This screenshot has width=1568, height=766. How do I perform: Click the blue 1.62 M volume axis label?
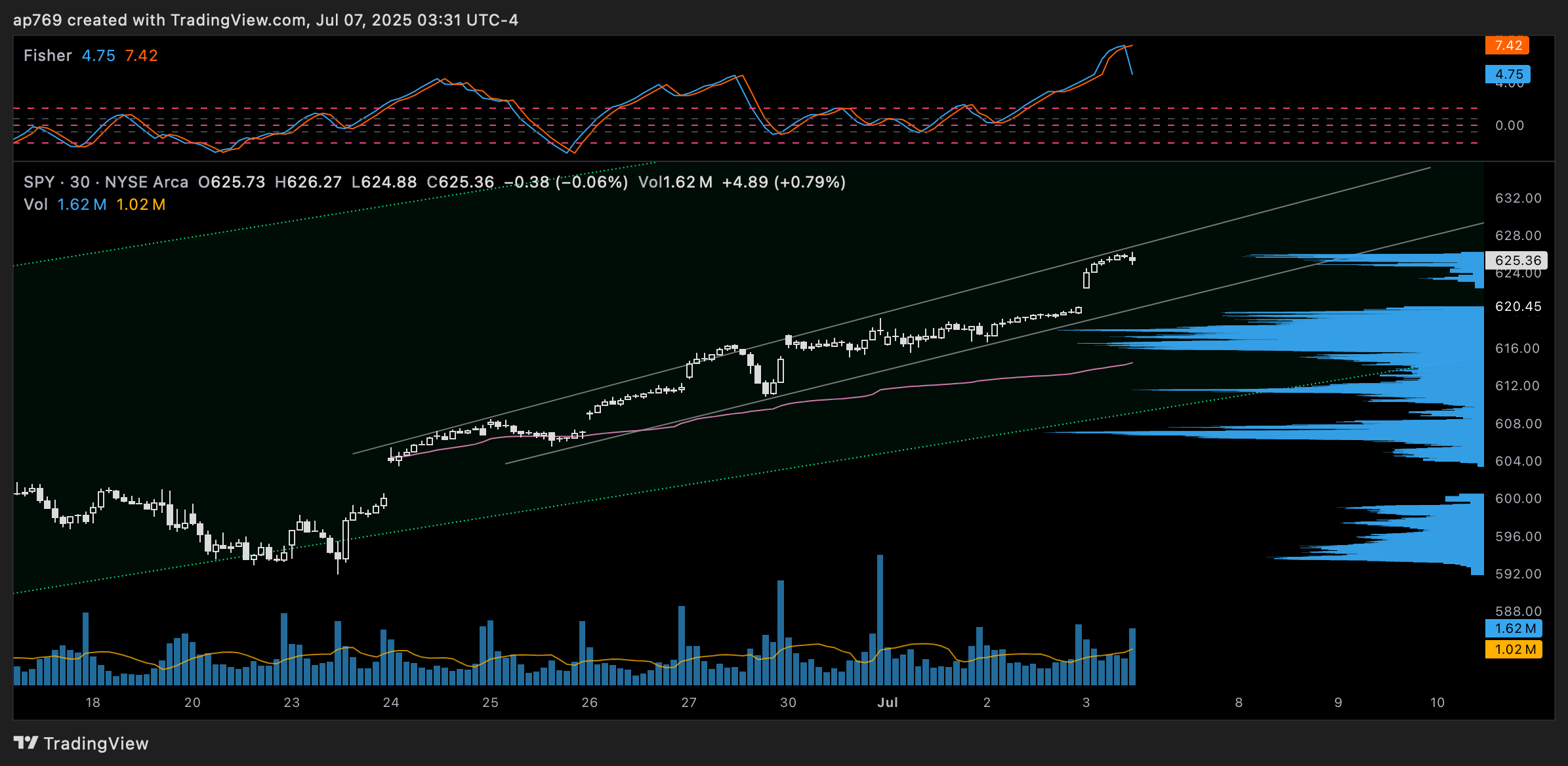click(x=1514, y=628)
